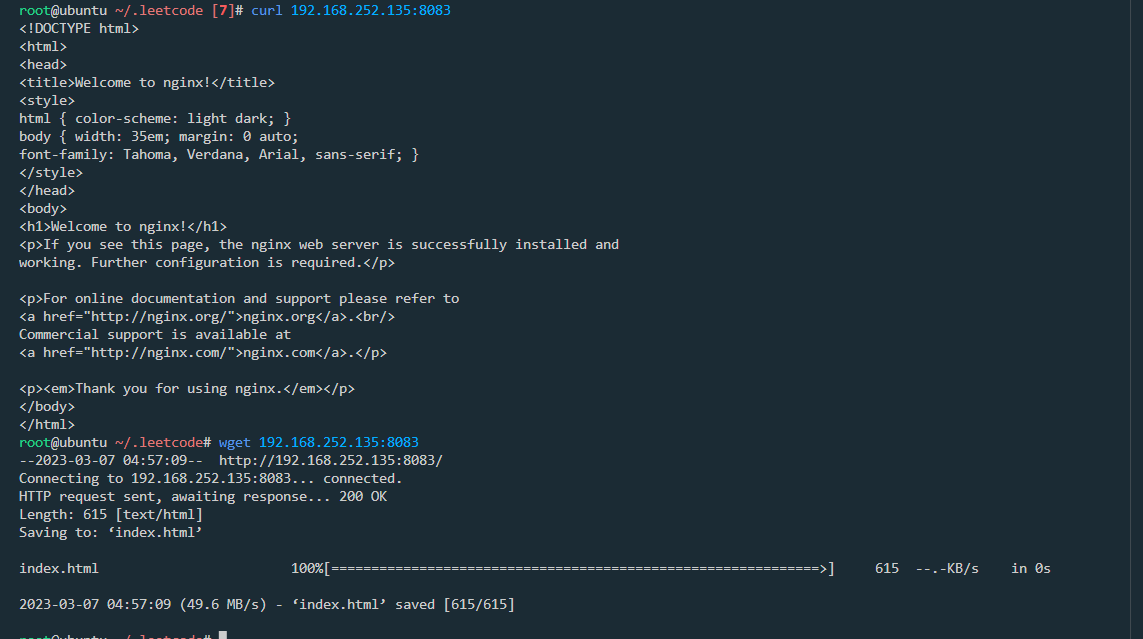
Task: Click the '--.-KB/s' transfer speed value
Action: 947,568
